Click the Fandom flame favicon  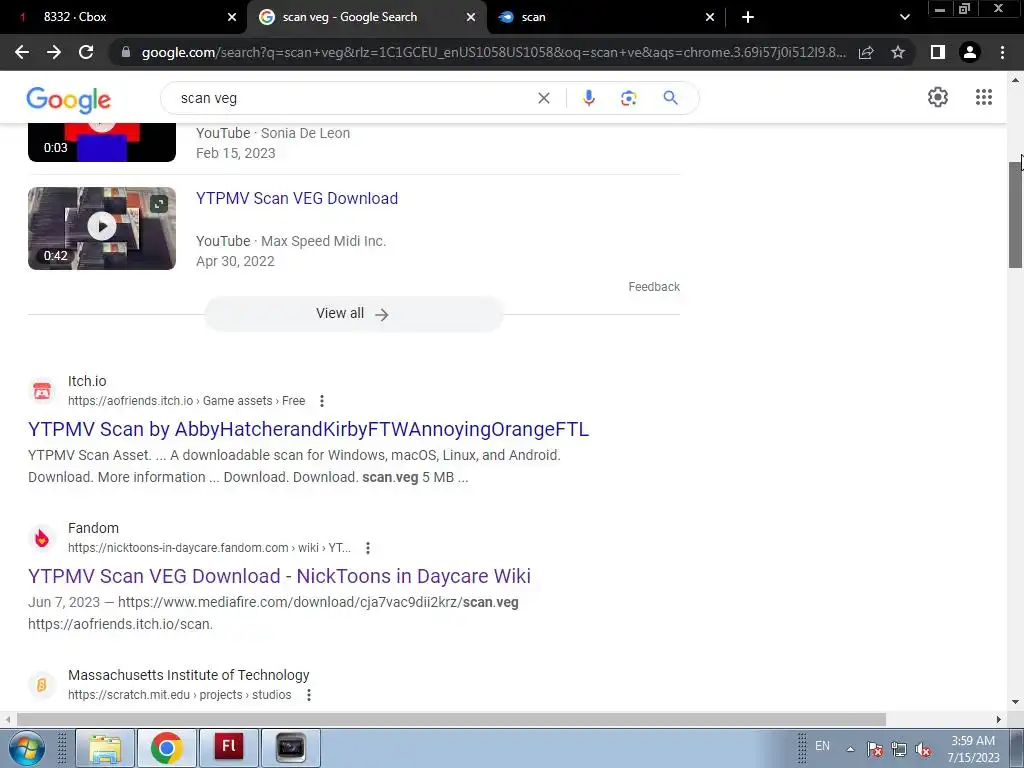coord(42,538)
